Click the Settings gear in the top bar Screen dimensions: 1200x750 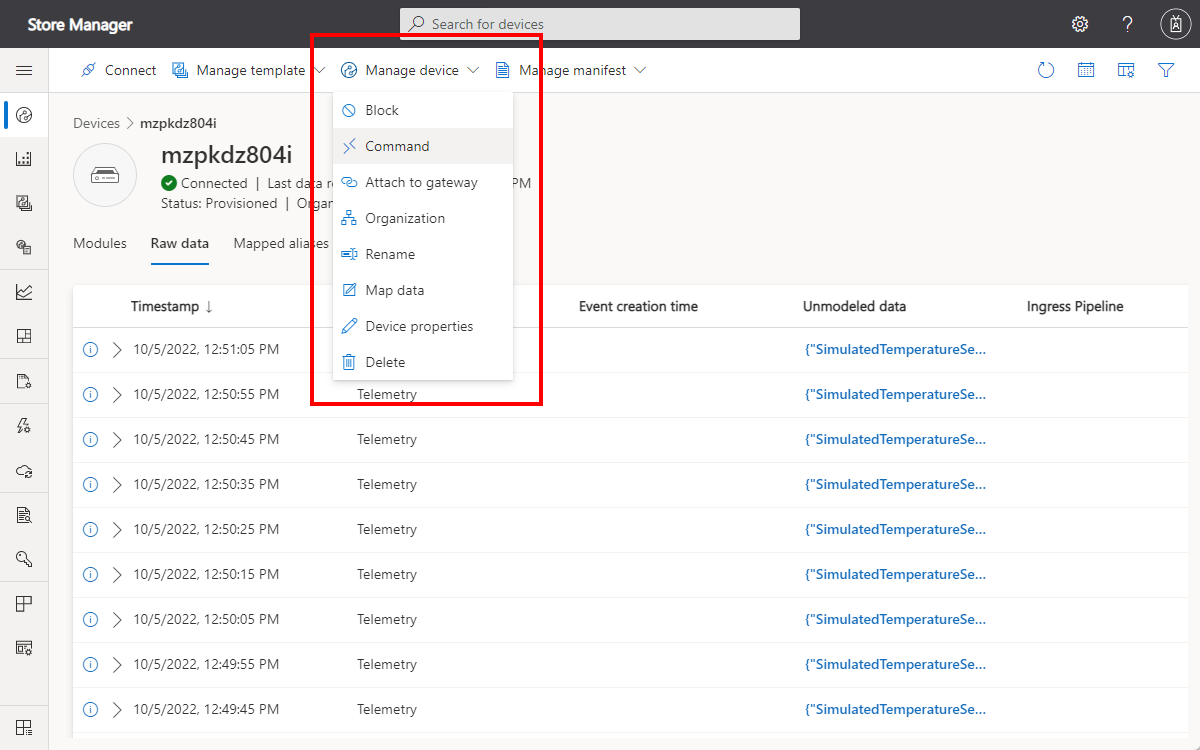coord(1079,23)
